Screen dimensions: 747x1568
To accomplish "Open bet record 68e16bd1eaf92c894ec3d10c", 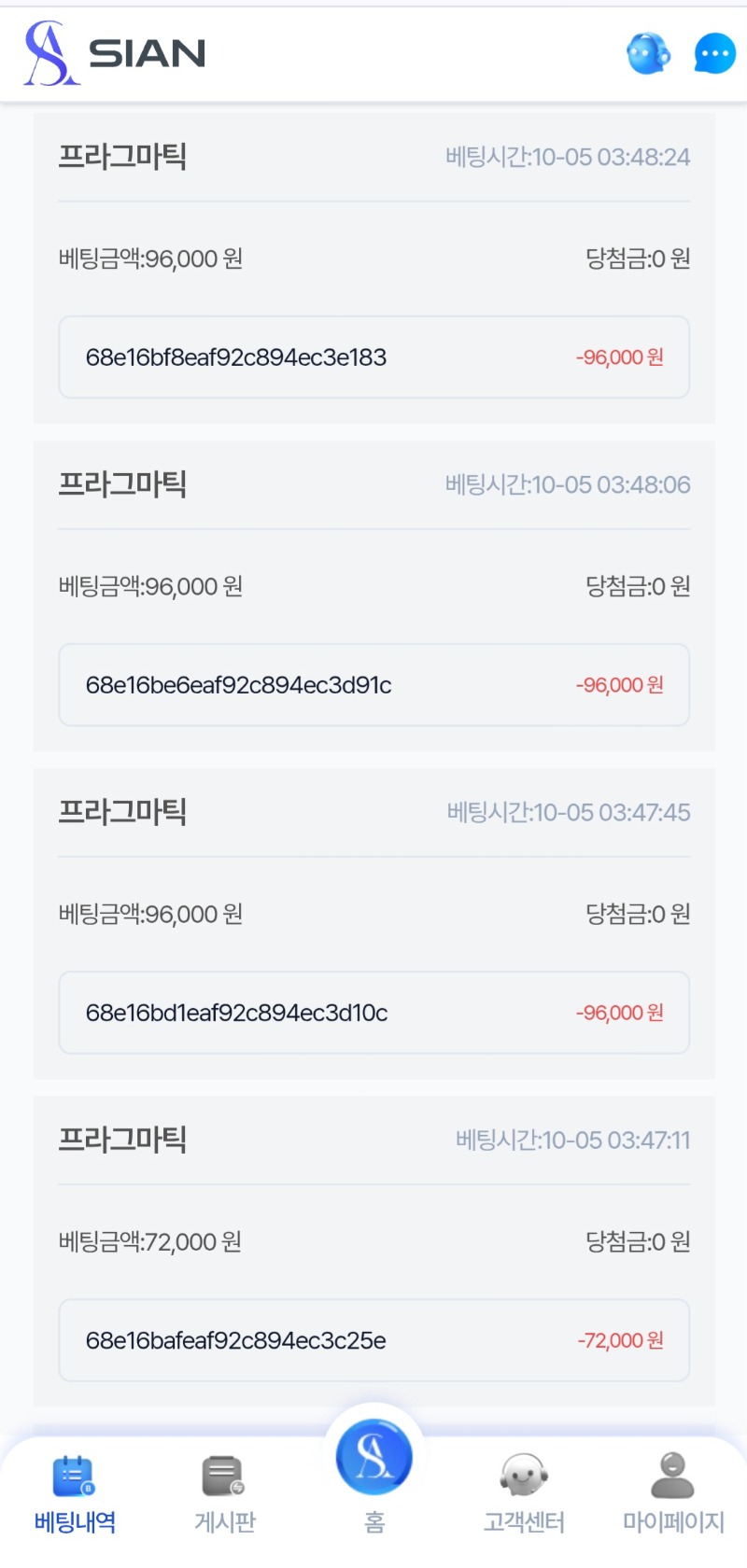I will [236, 1013].
